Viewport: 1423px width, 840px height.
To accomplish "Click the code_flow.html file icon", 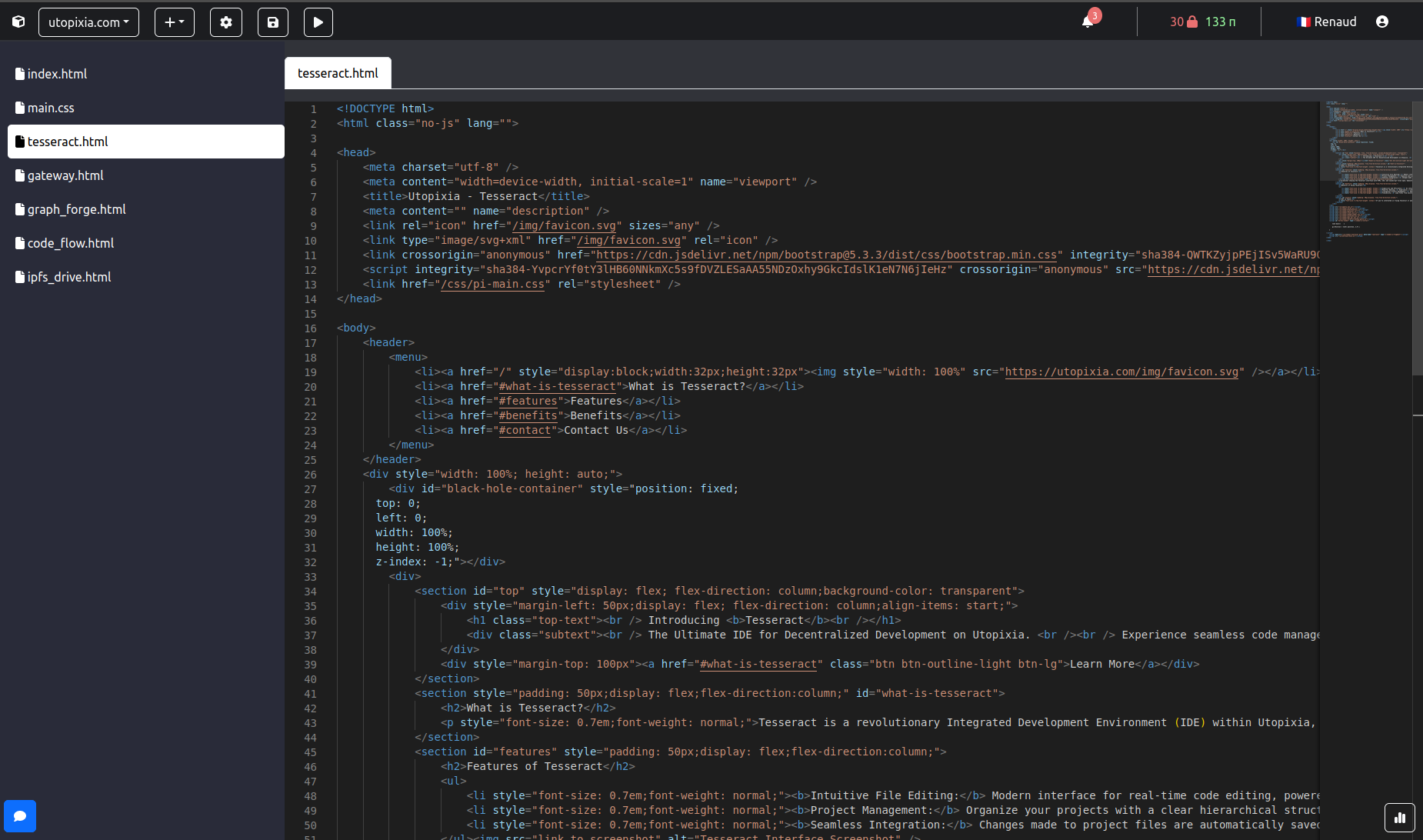I will click(x=20, y=243).
